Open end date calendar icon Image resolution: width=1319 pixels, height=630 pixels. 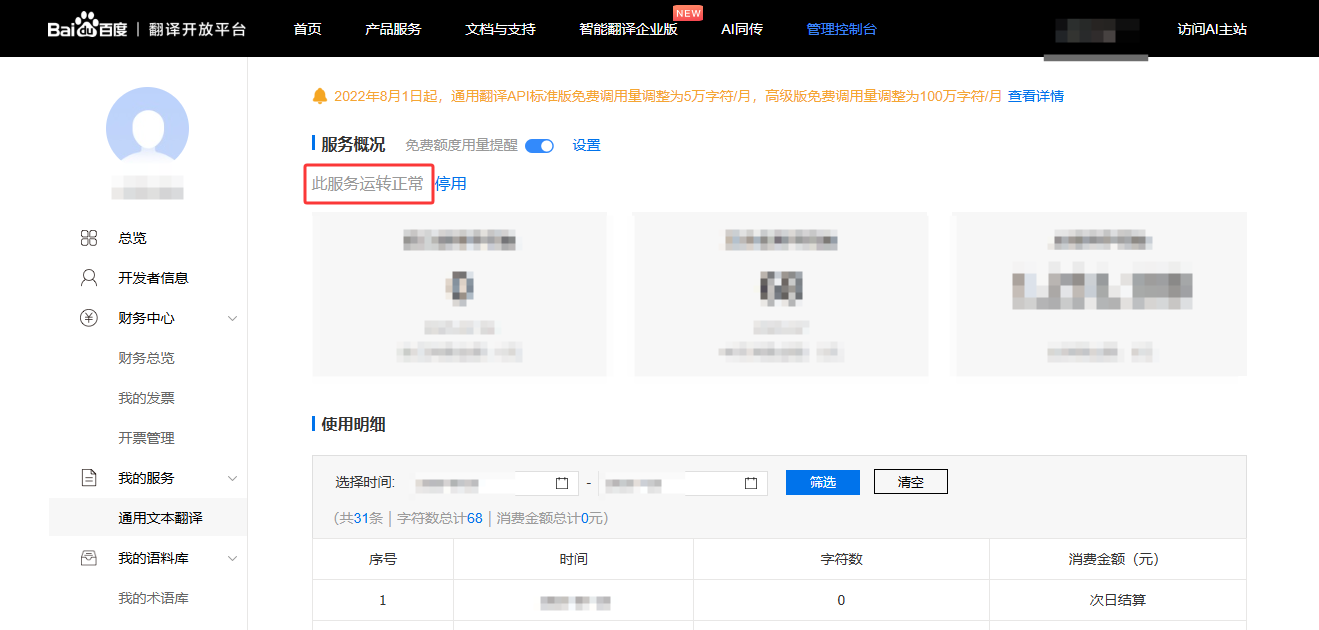point(751,483)
